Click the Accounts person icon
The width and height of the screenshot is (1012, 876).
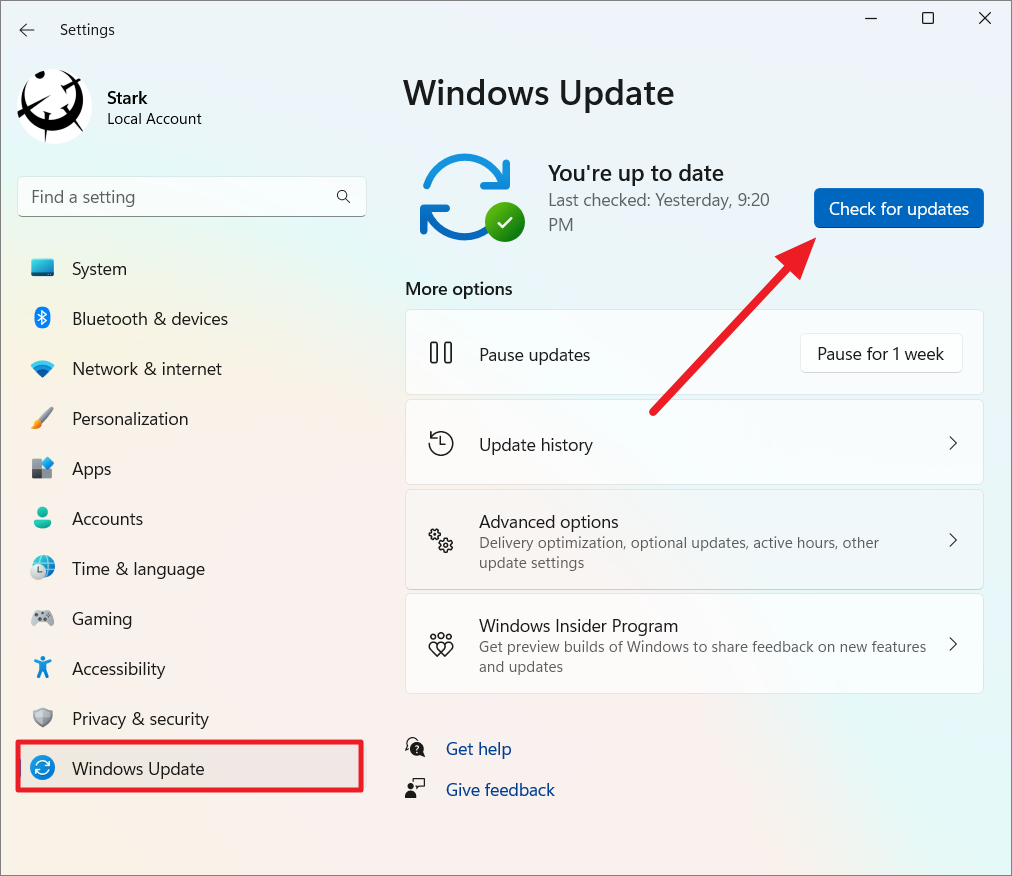tap(43, 518)
